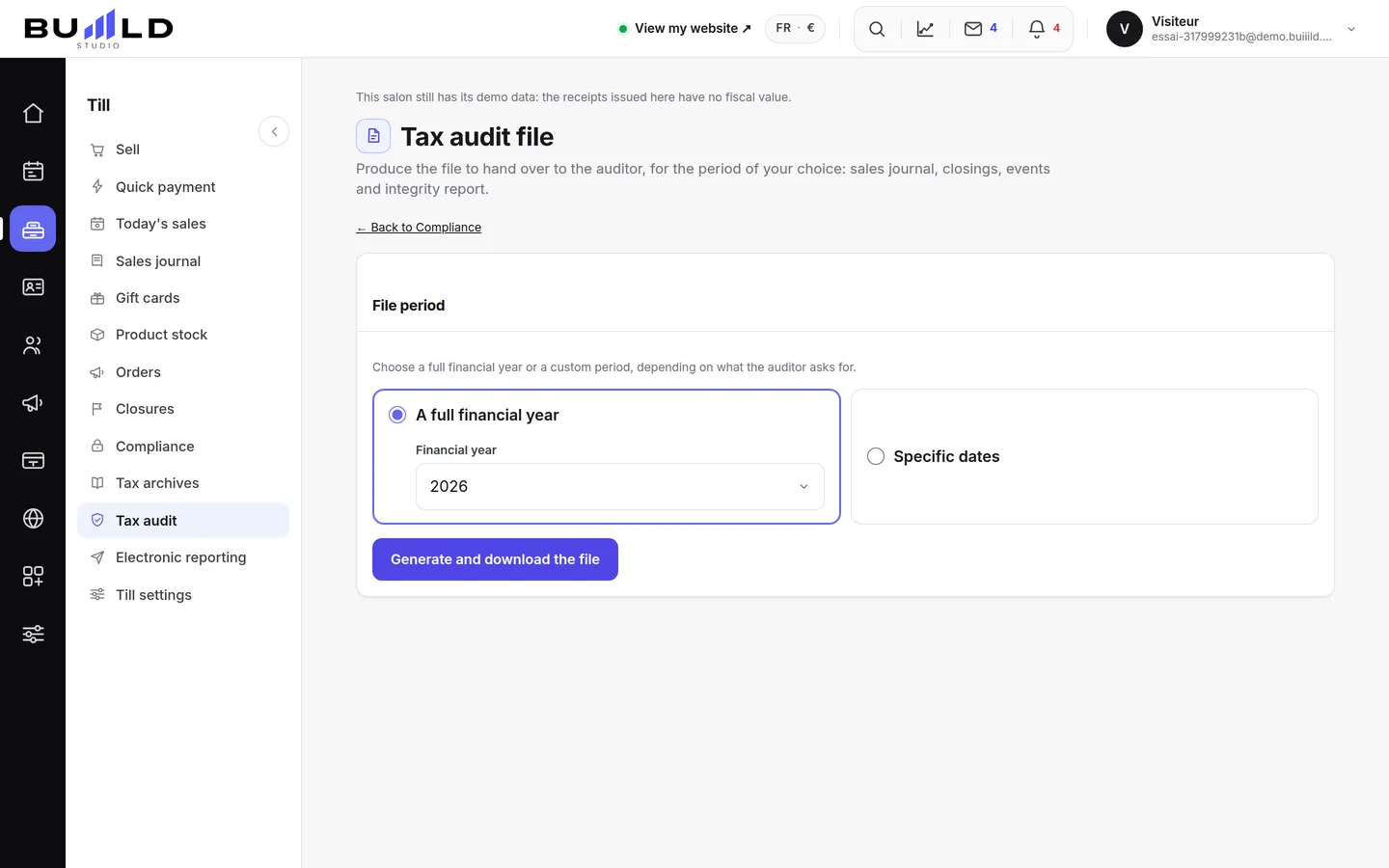The image size is (1389, 868).
Task: Expand the Visiteur account menu chevron
Action: pos(1351,29)
